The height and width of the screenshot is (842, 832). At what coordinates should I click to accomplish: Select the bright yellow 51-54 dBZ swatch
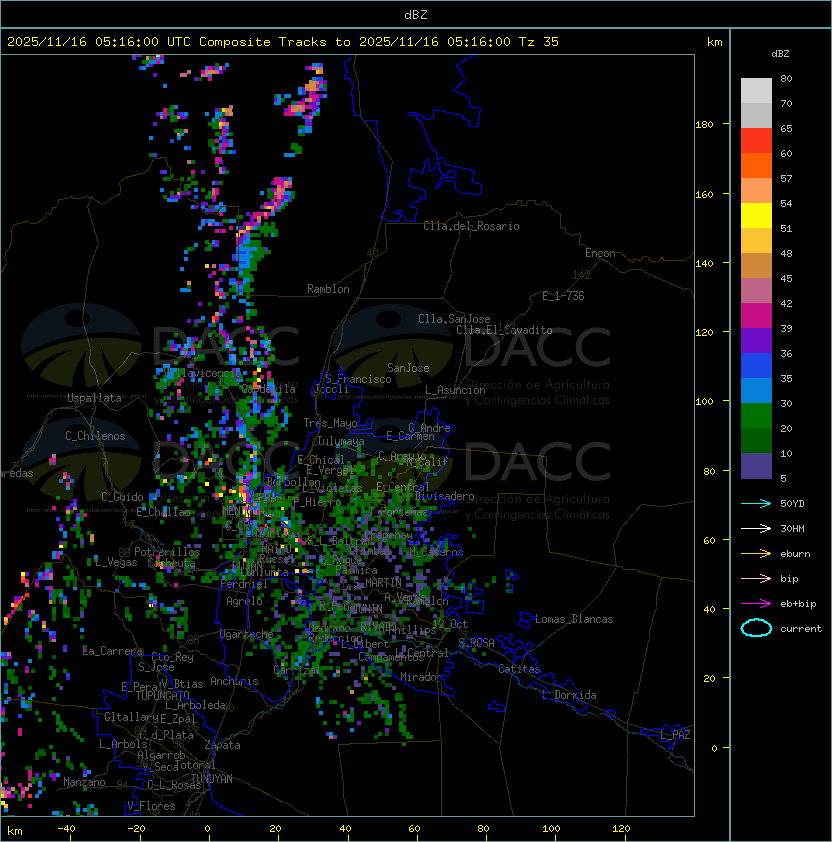coord(756,216)
